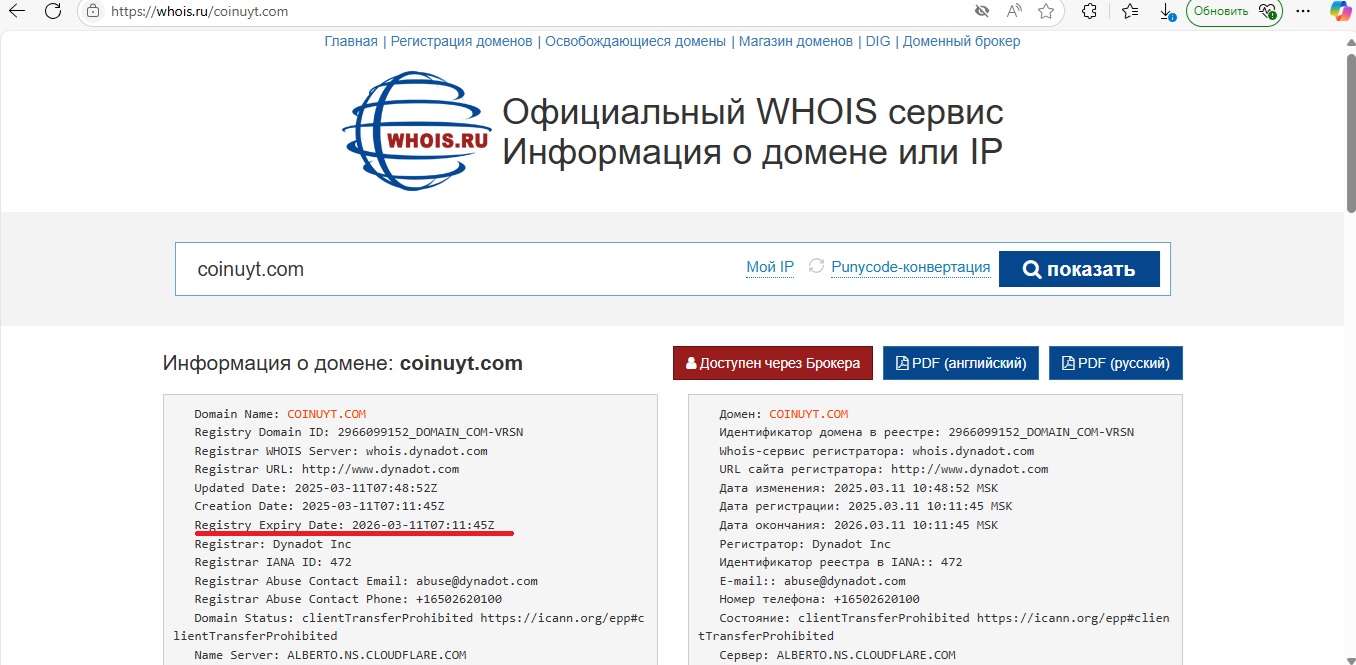Click the Registry Domain ID line
Image resolution: width=1356 pixels, height=665 pixels.
click(359, 432)
